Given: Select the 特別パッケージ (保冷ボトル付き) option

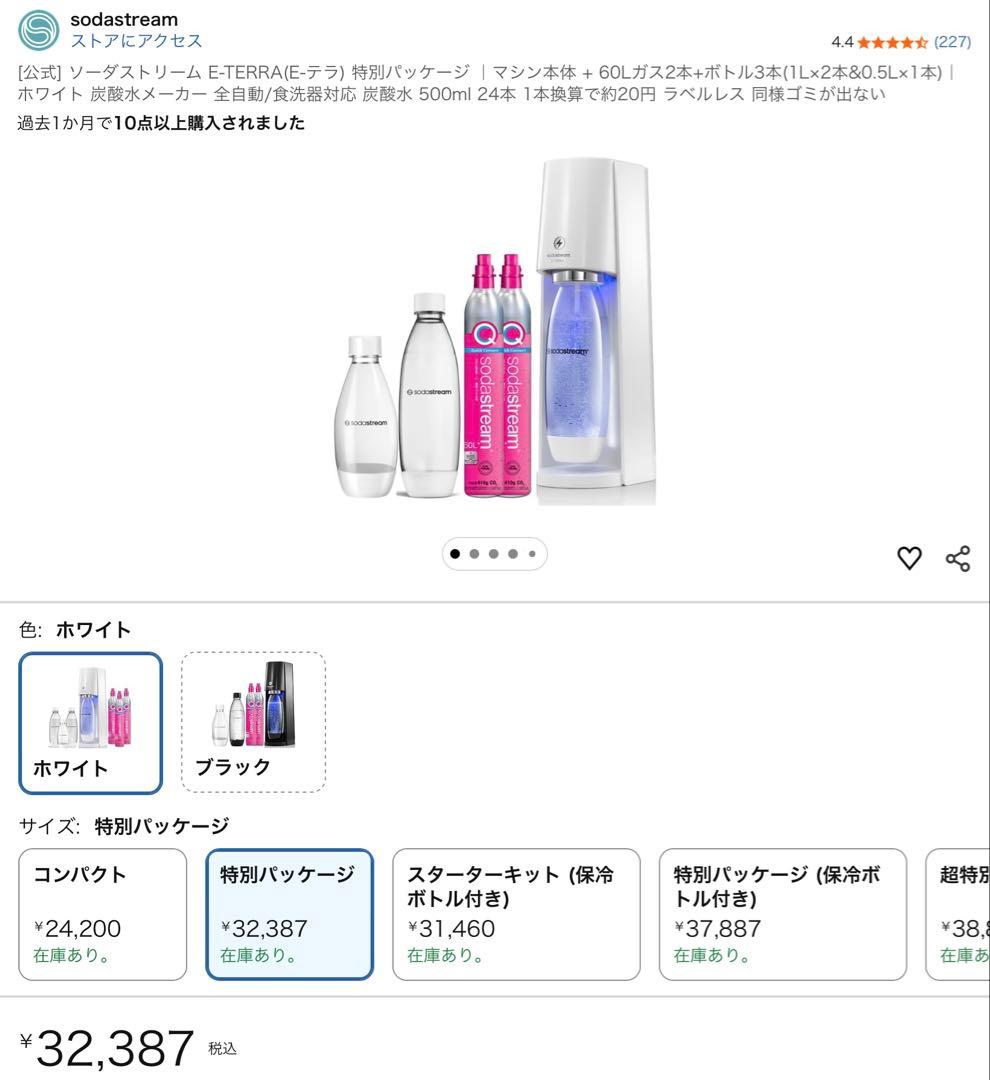Looking at the screenshot, I should pos(782,913).
